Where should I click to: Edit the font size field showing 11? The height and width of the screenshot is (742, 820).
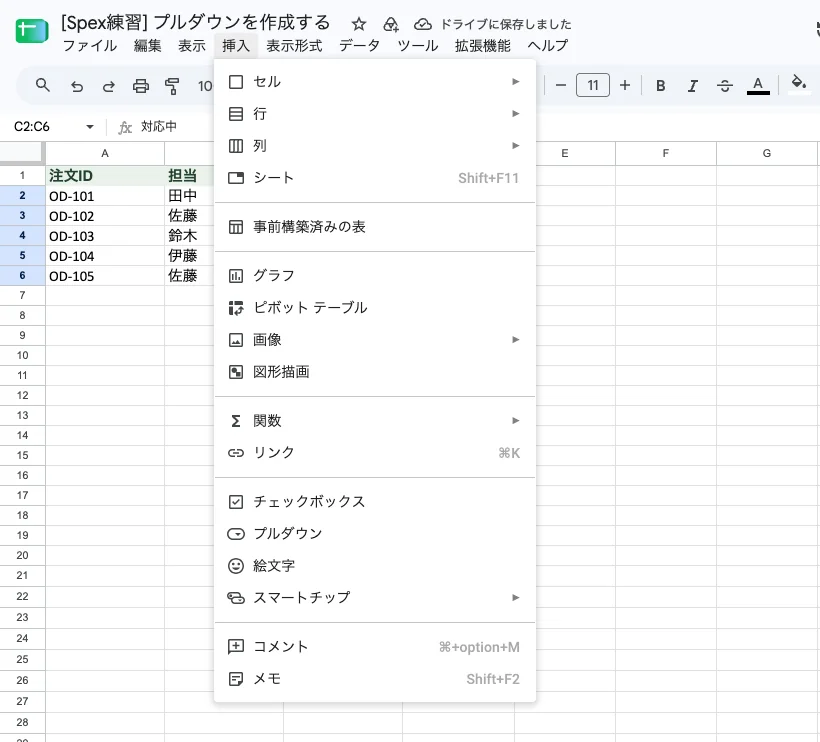(593, 85)
